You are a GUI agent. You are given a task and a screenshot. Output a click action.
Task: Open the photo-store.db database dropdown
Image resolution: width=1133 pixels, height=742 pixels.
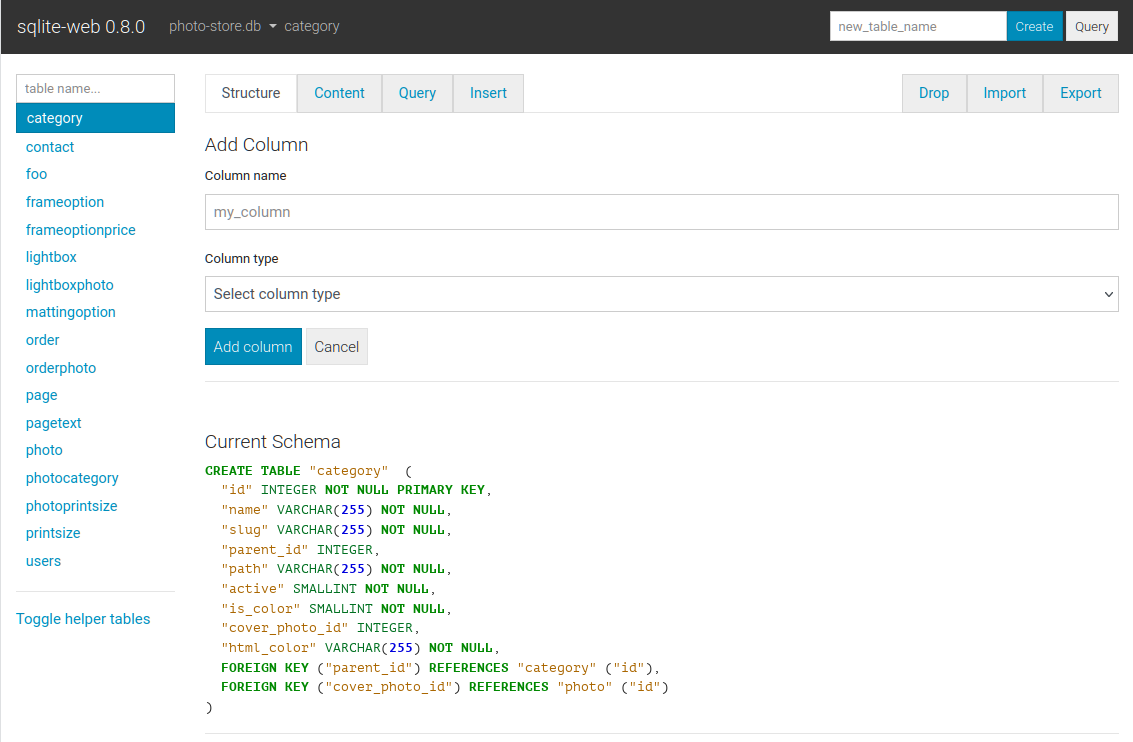[223, 26]
